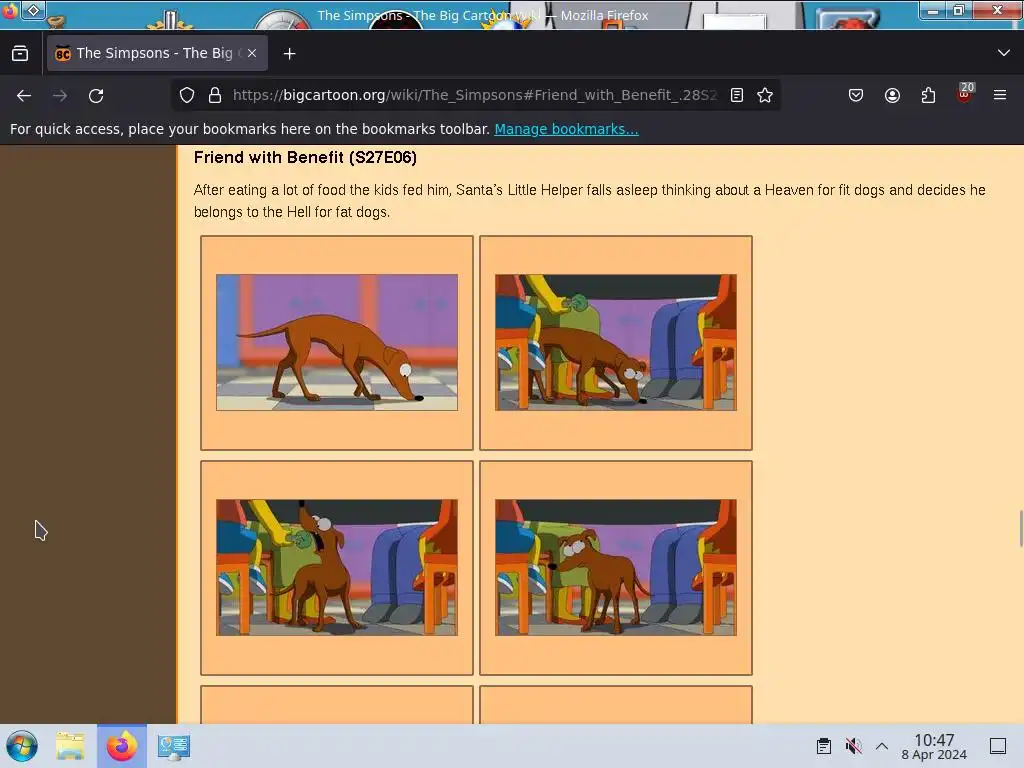Close The Simpsons tab
This screenshot has height=768, width=1024.
[252, 54]
